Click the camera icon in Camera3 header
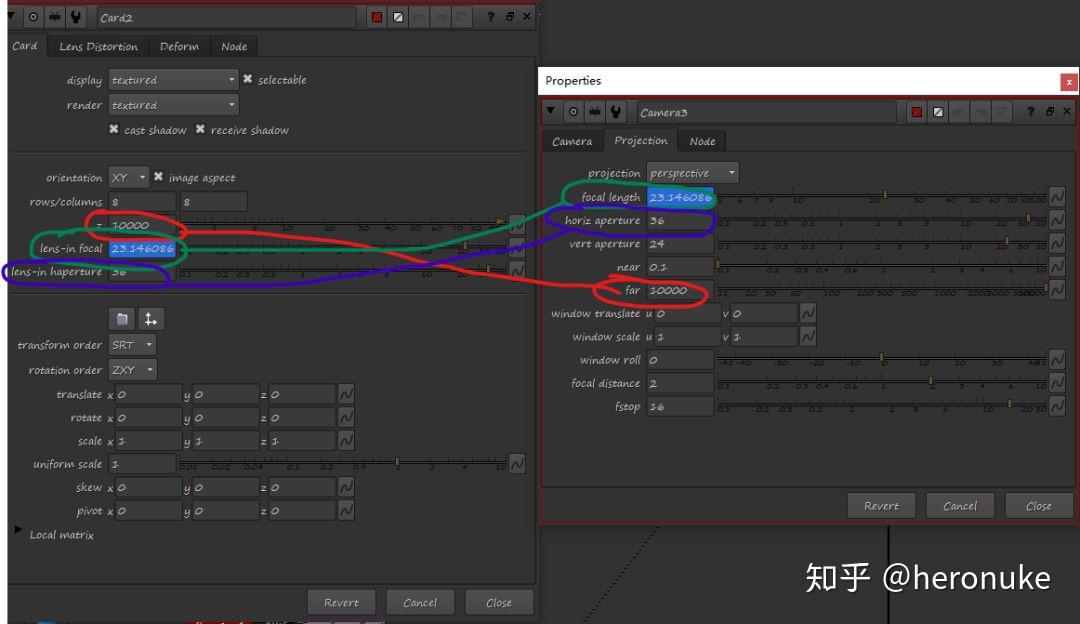Screen dimensions: 1080x624 point(594,112)
